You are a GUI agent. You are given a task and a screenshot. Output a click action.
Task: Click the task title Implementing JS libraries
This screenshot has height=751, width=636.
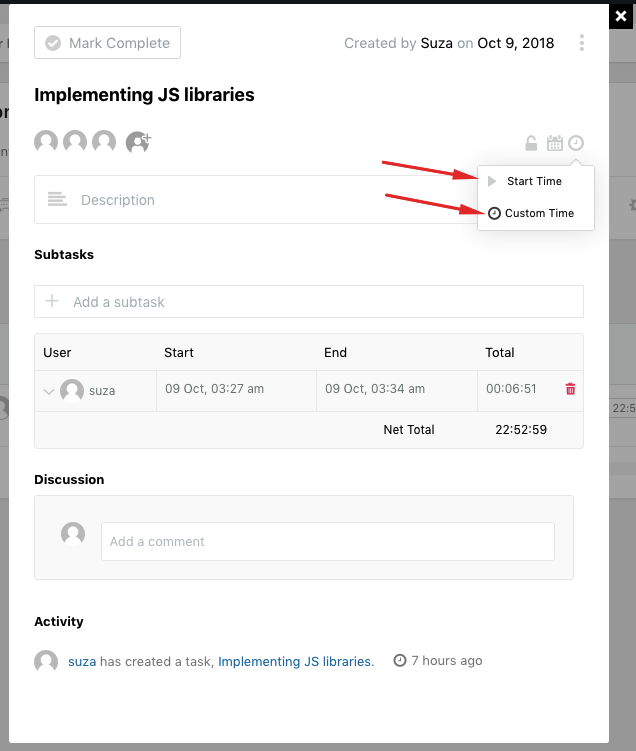pos(144,95)
